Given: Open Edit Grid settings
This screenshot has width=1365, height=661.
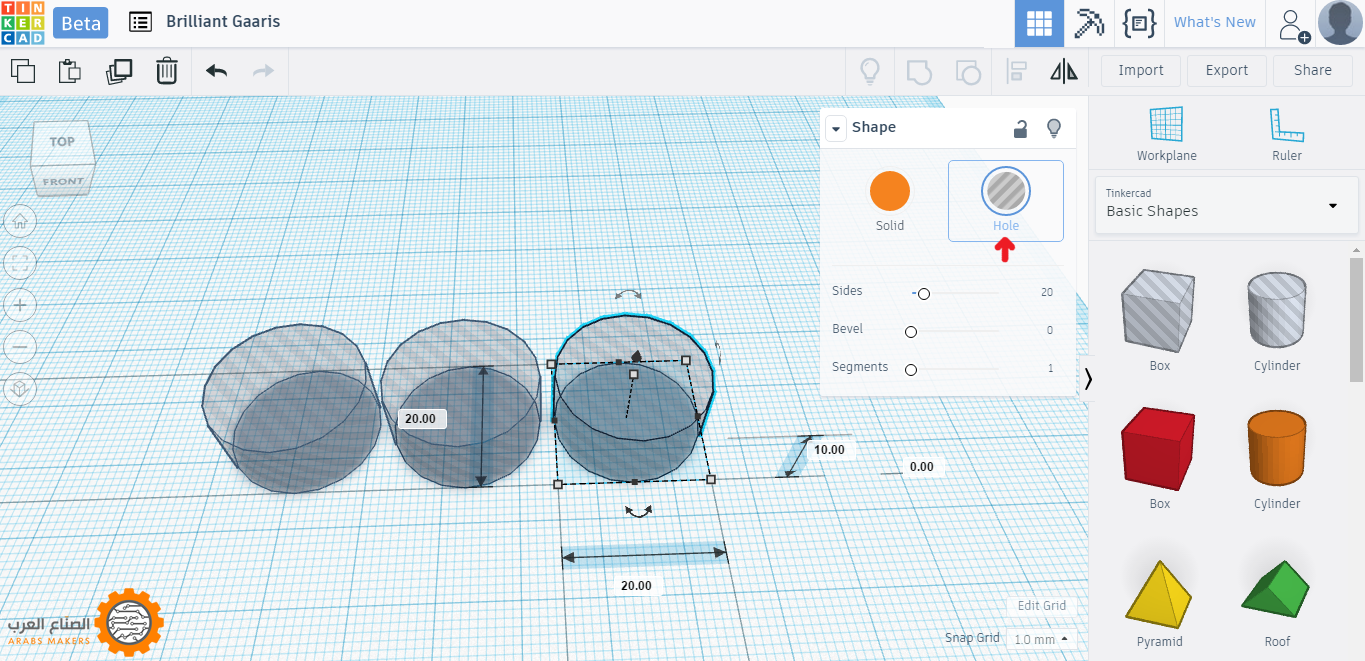Looking at the screenshot, I should 1041,605.
